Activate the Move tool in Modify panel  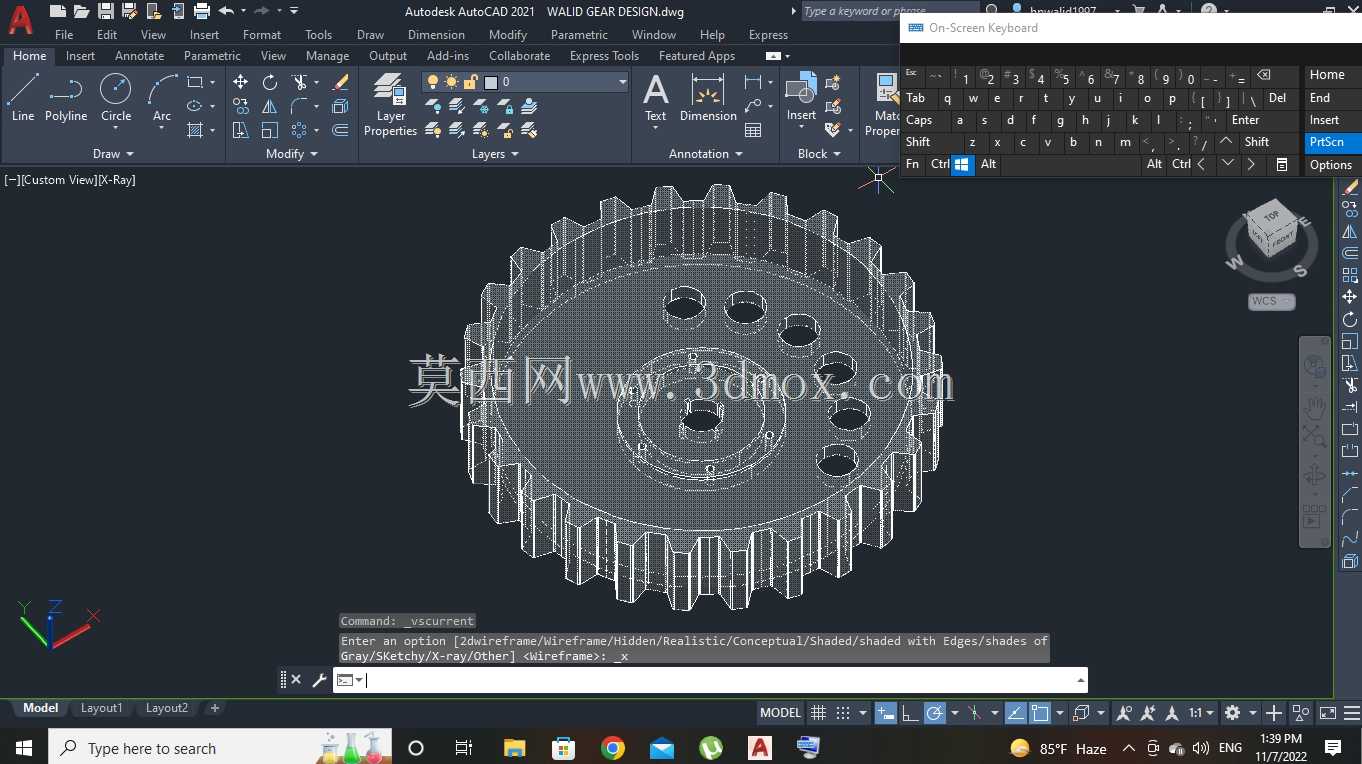tap(240, 82)
